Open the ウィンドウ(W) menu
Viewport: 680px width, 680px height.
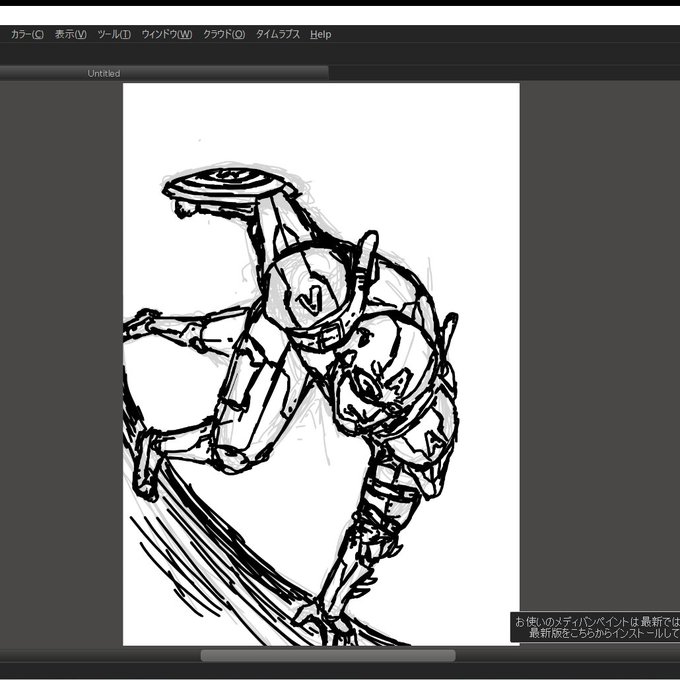coord(167,34)
